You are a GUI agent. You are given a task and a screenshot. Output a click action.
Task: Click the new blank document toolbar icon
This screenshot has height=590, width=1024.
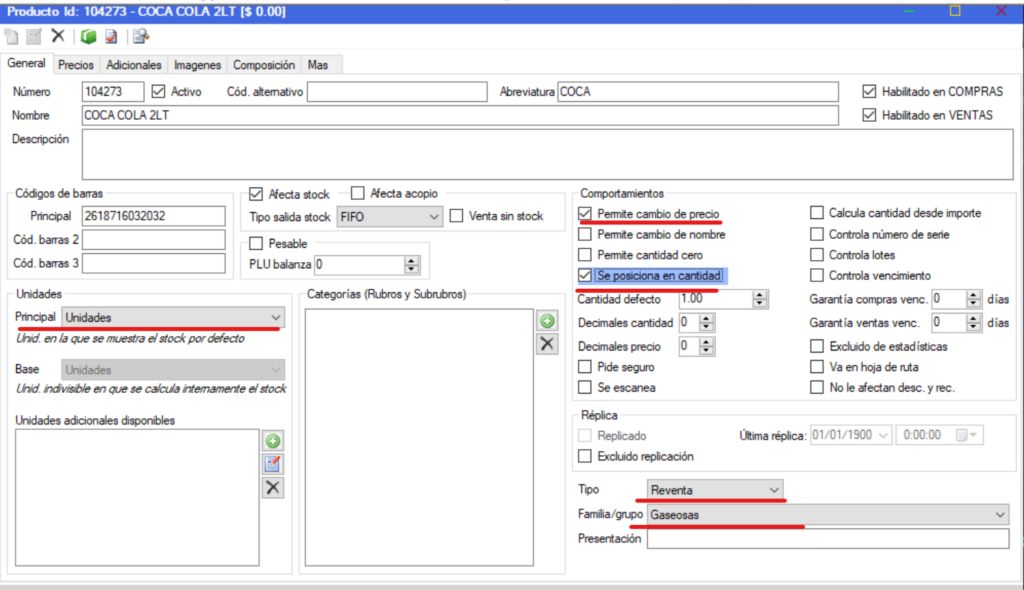pos(12,37)
